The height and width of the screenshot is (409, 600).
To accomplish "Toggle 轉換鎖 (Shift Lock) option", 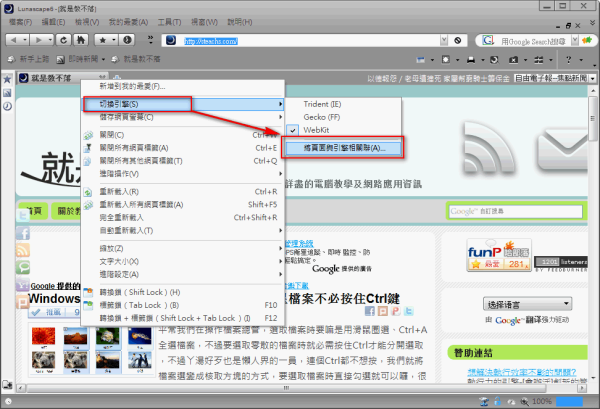I will coord(183,292).
